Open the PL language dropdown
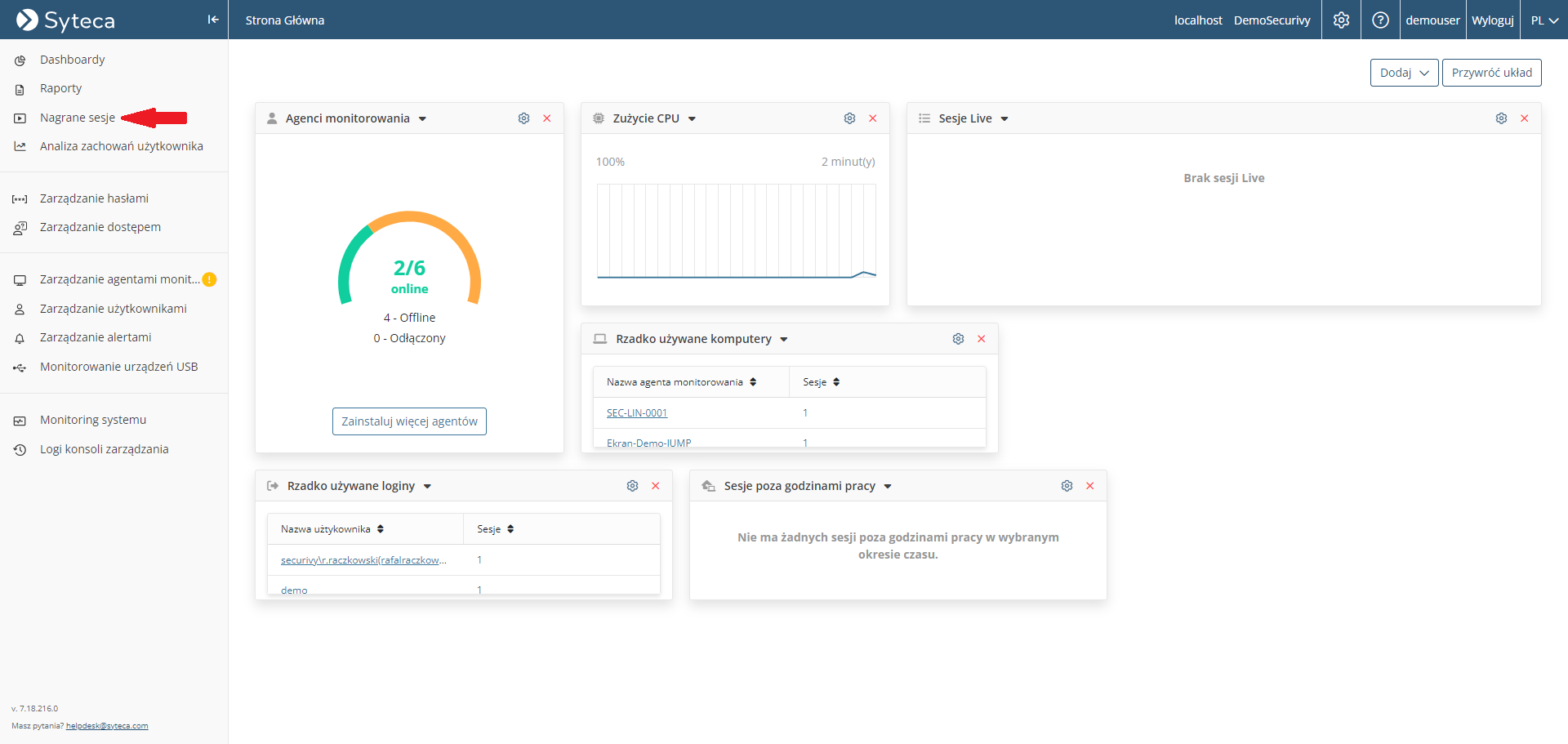The width and height of the screenshot is (1568, 744). 1544,20
